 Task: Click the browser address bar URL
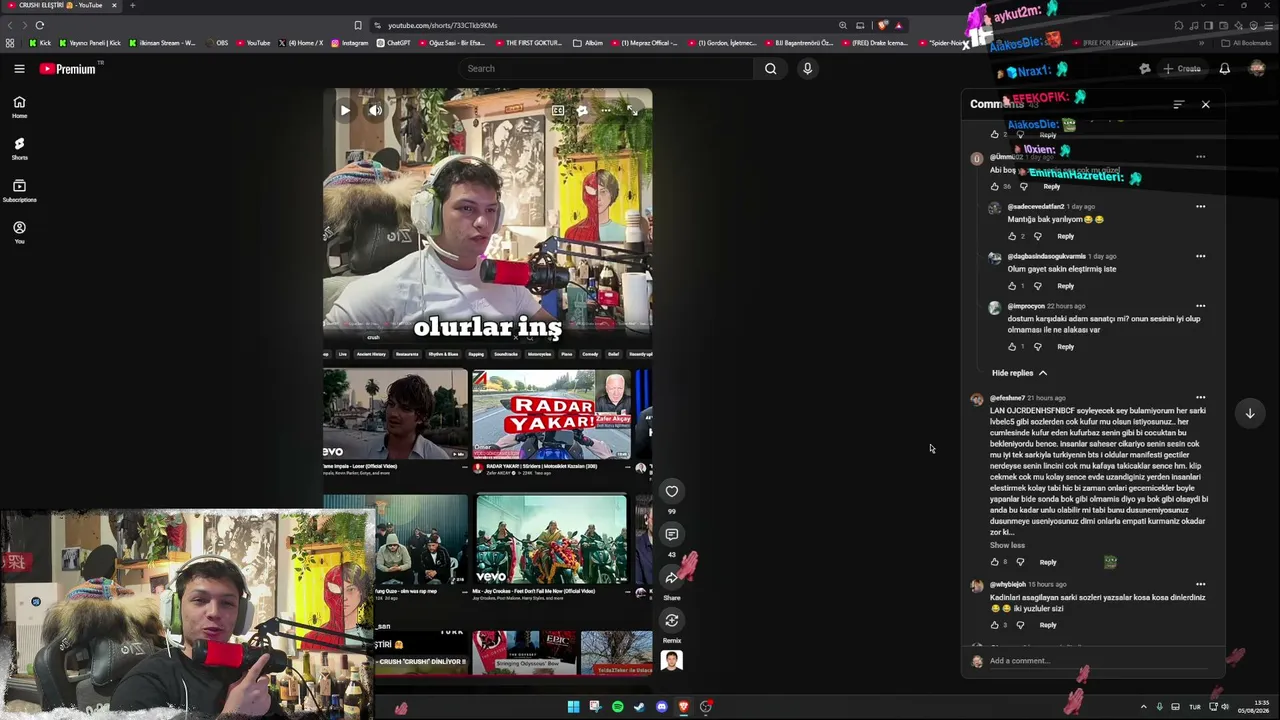tap(442, 25)
